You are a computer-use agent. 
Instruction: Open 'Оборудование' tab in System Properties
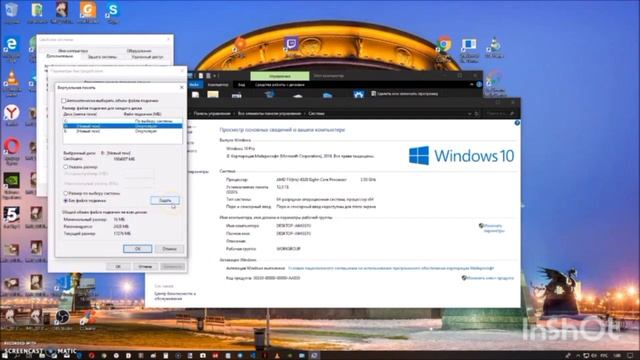pyautogui.click(x=139, y=51)
